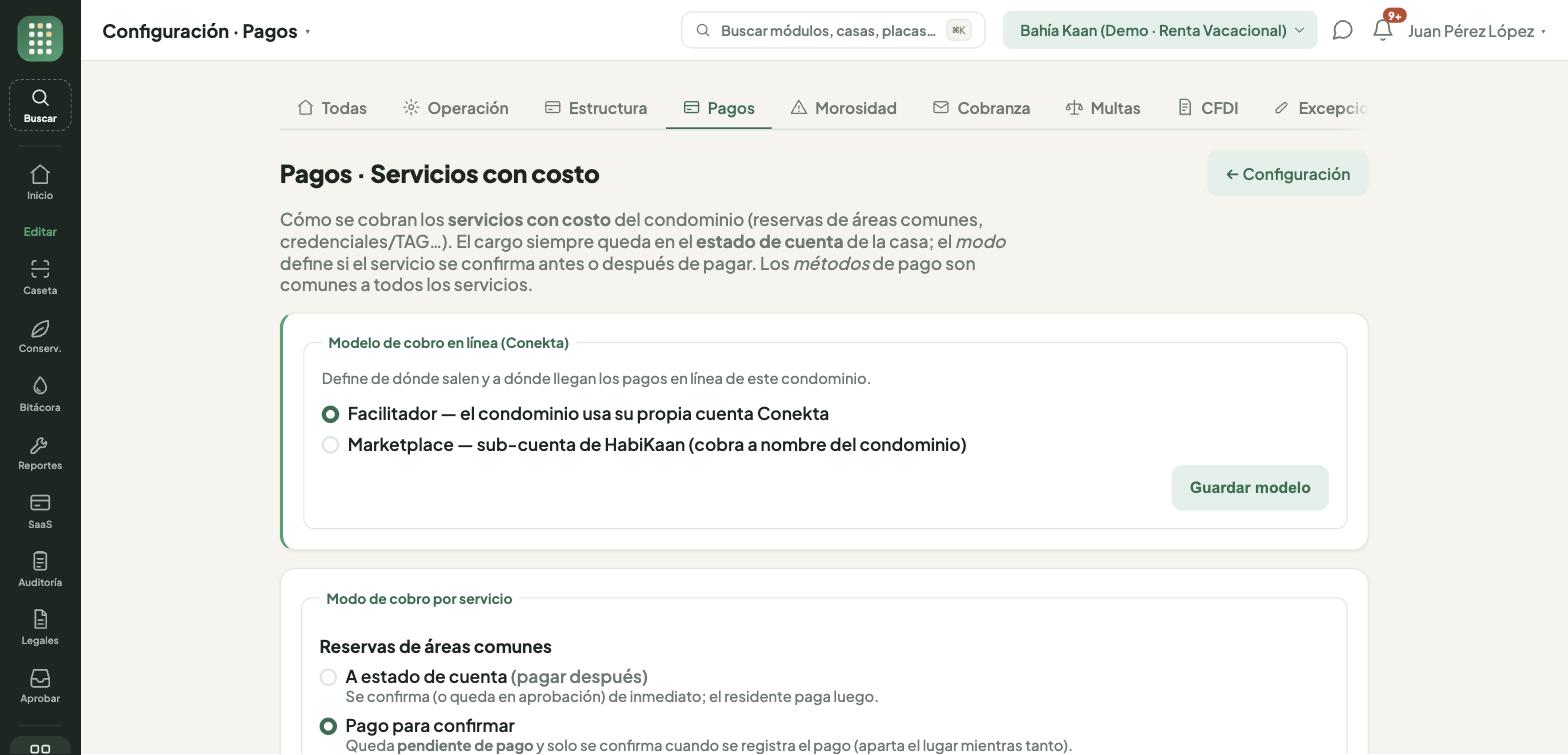Open notifications bell with 9+ badge
Image resolution: width=1568 pixels, height=755 pixels.
[x=1383, y=30]
